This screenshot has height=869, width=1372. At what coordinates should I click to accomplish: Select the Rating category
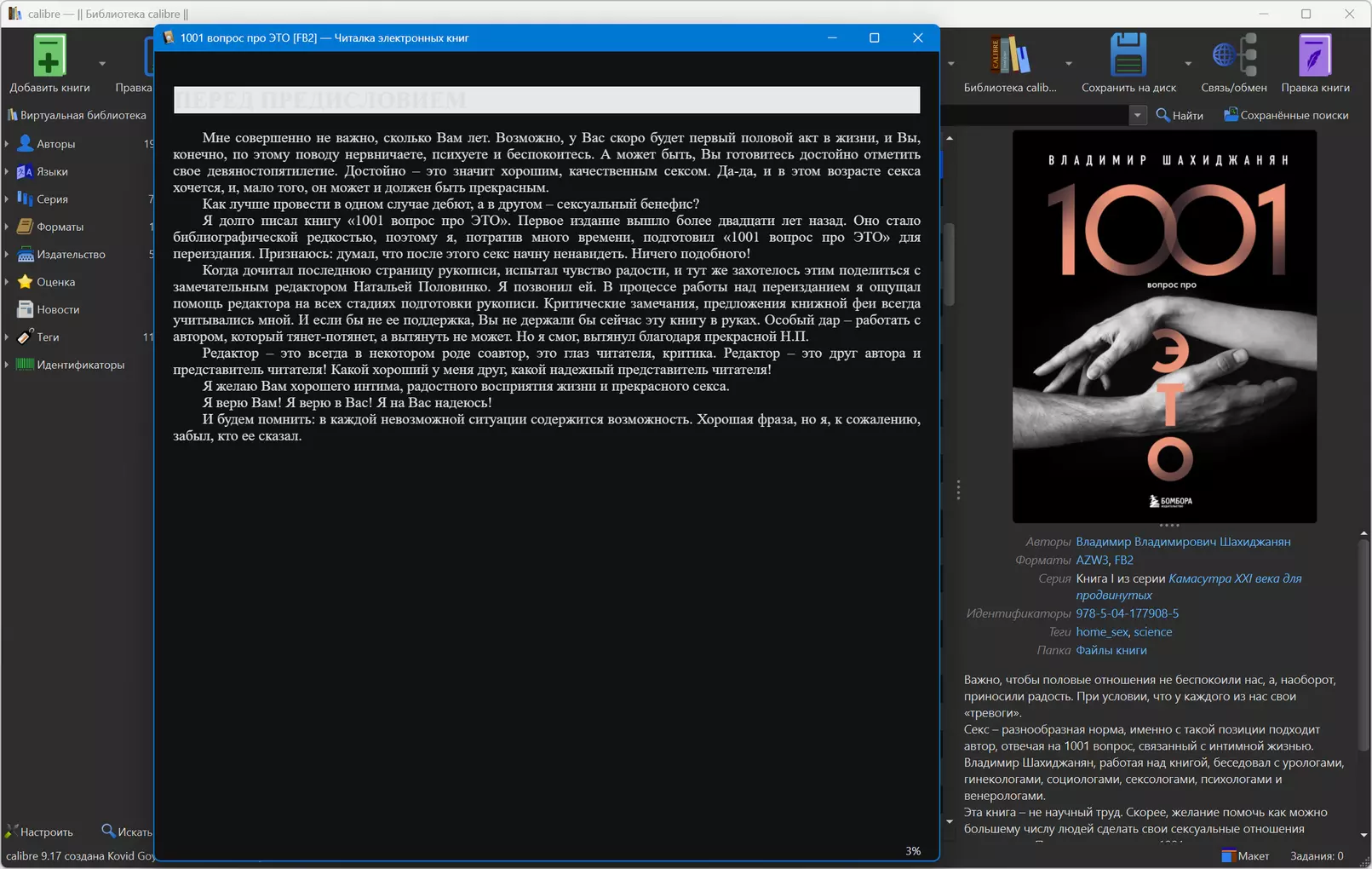pos(55,282)
